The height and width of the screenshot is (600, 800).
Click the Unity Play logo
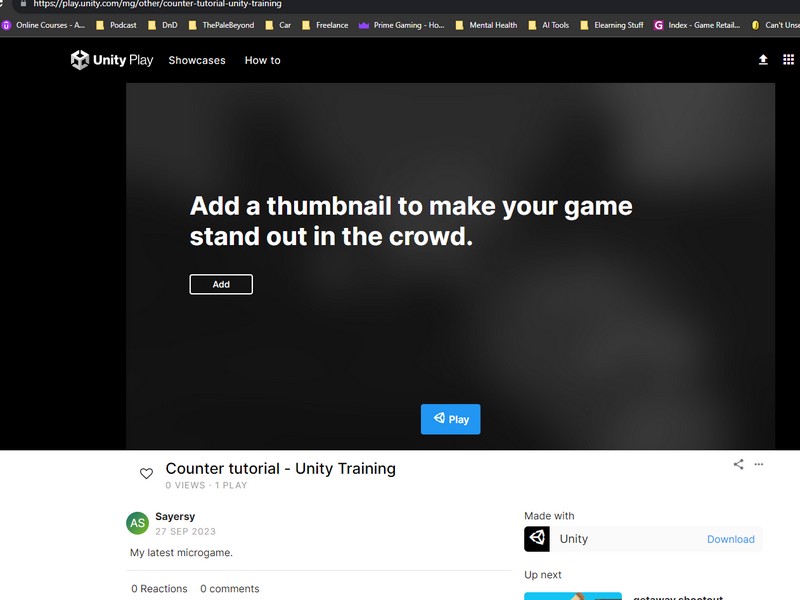tap(112, 60)
